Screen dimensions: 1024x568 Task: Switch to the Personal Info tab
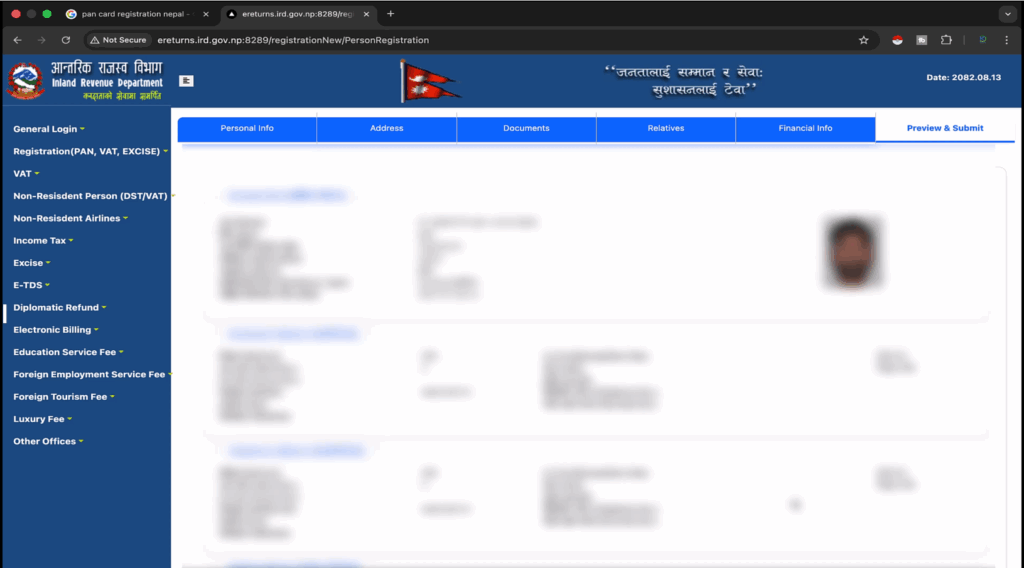(x=247, y=129)
